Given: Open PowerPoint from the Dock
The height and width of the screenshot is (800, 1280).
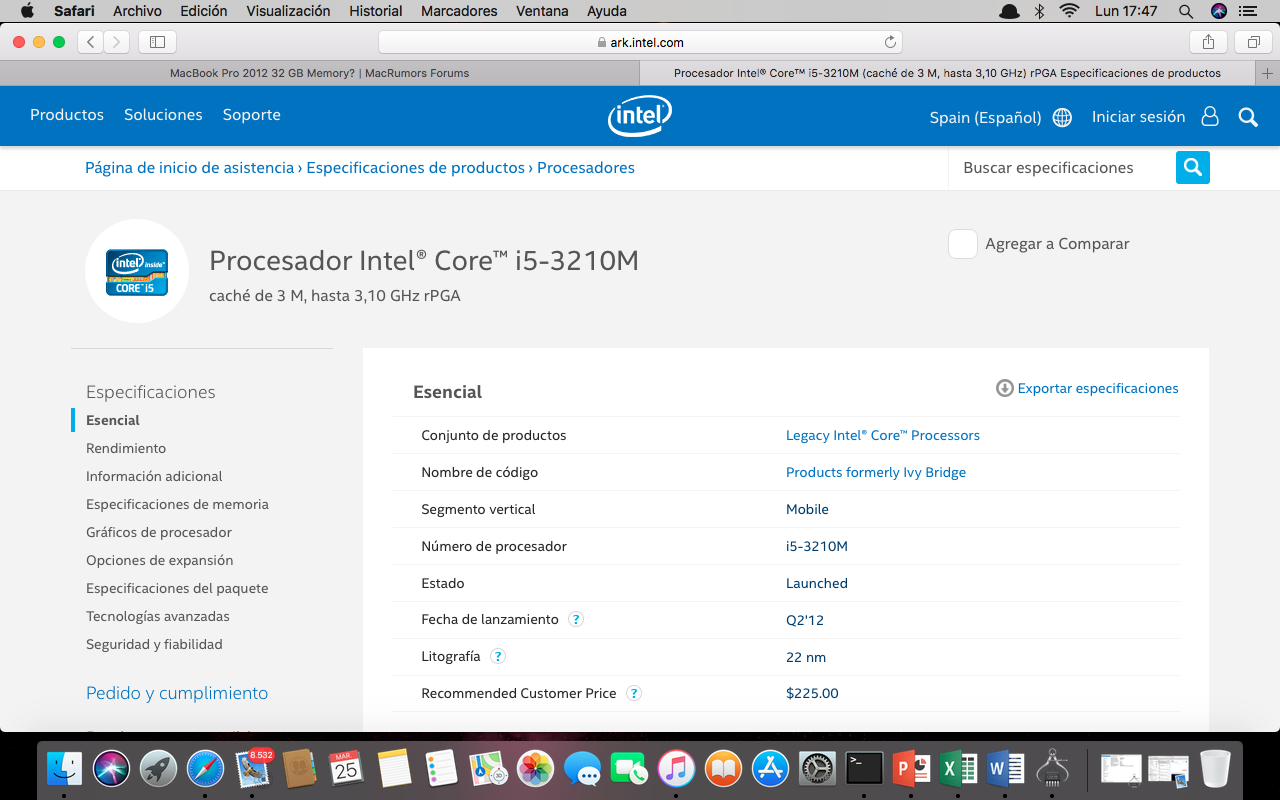Looking at the screenshot, I should point(911,768).
